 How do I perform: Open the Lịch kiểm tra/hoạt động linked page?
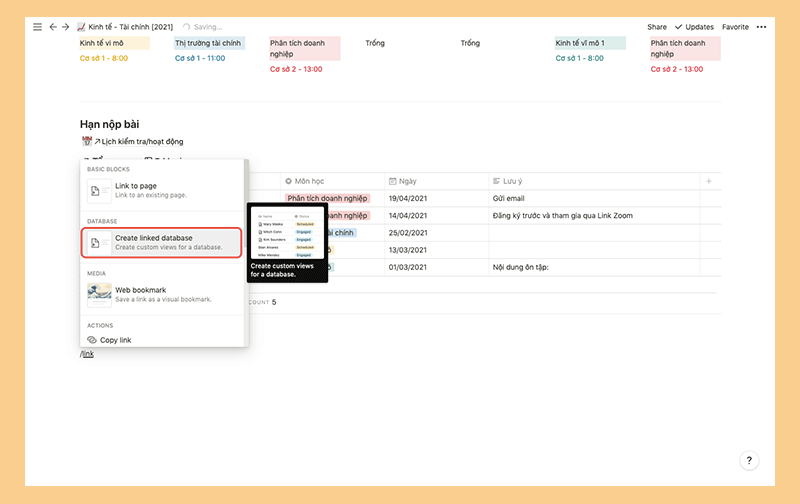(x=142, y=141)
